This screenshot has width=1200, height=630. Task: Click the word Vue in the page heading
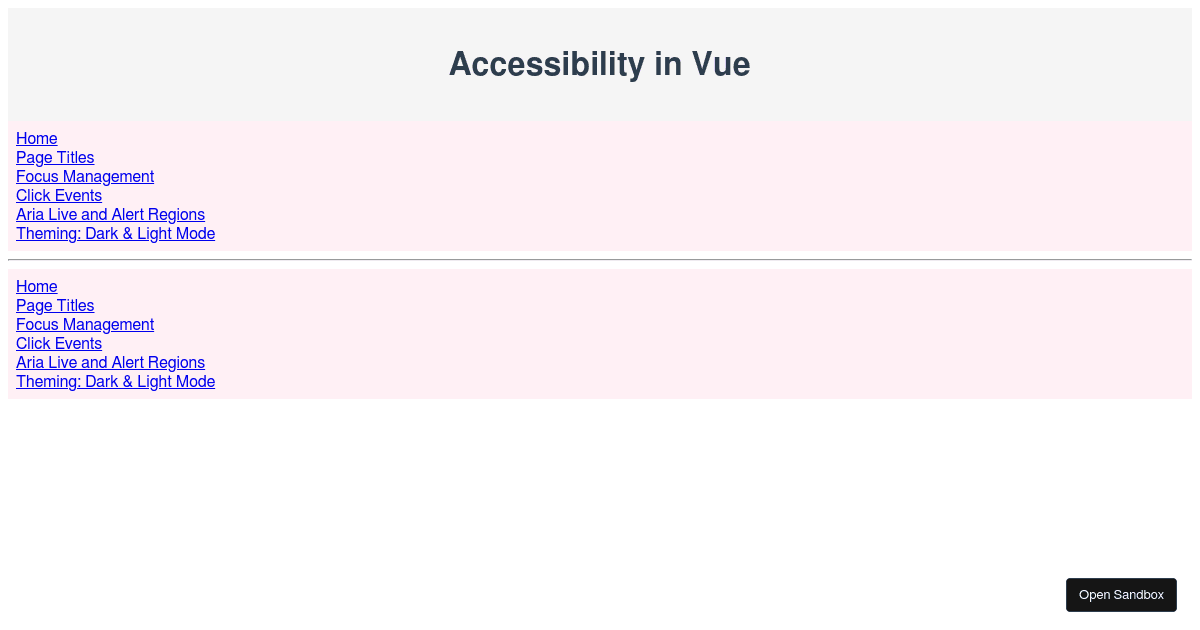click(721, 64)
